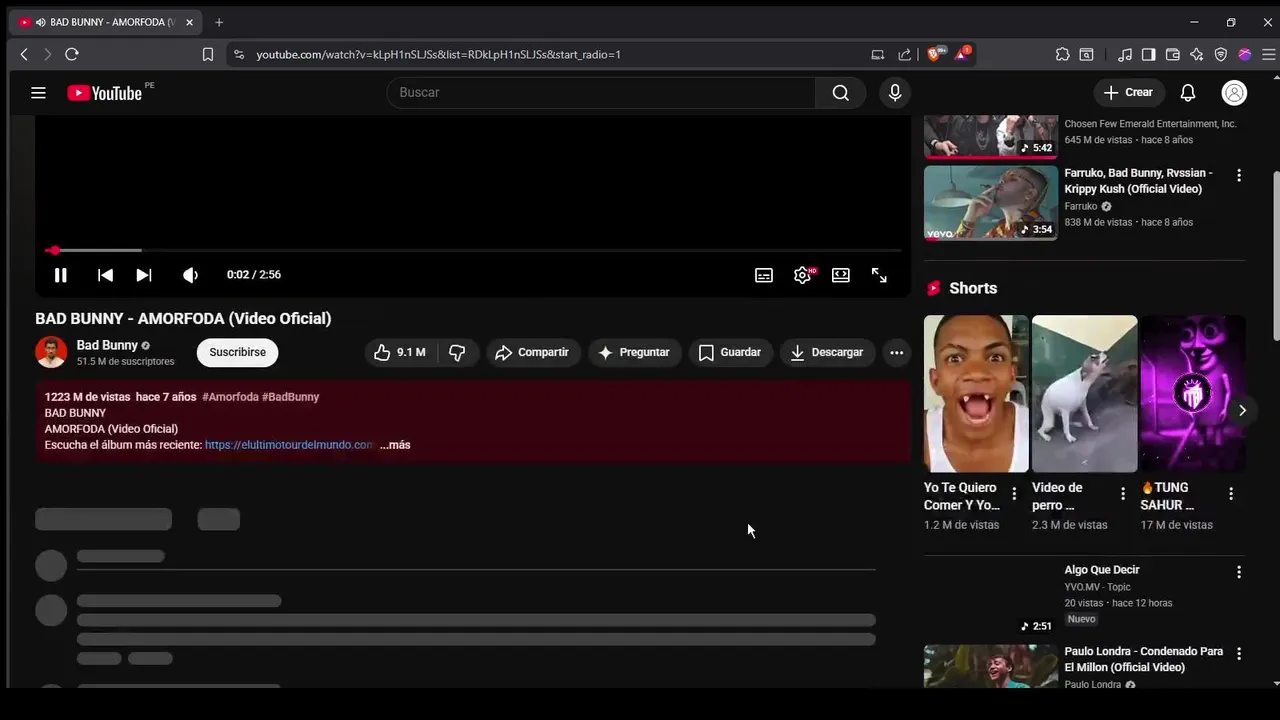The width and height of the screenshot is (1280, 720).
Task: Open the Bad Bunny channel name link
Action: click(107, 345)
